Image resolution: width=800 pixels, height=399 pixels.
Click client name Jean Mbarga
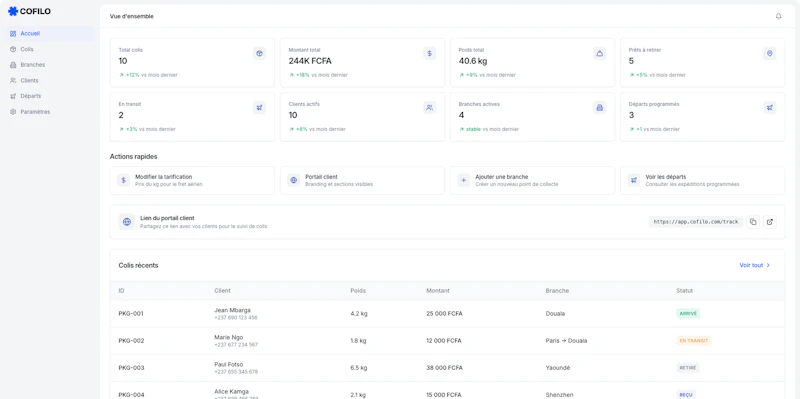coord(232,310)
